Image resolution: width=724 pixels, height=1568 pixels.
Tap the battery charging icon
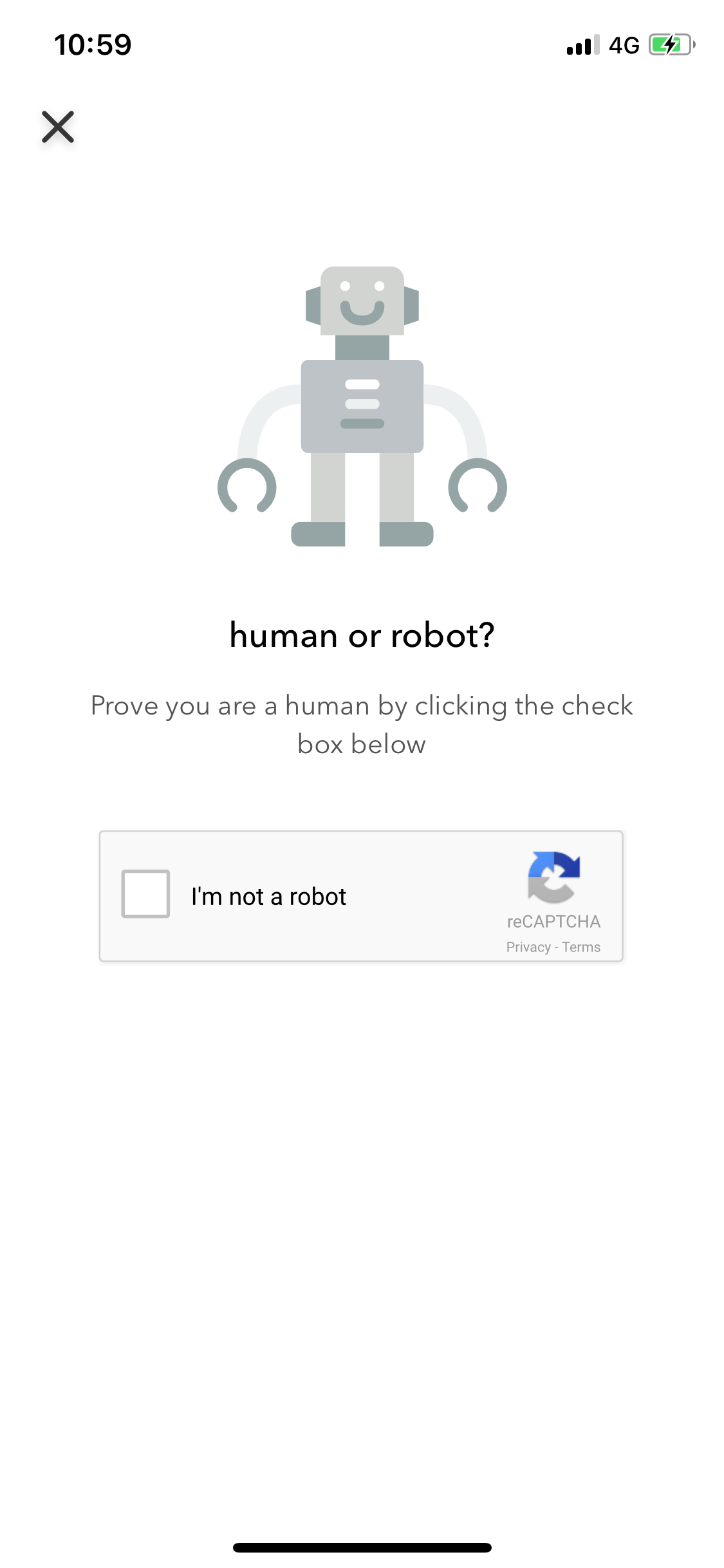(672, 45)
